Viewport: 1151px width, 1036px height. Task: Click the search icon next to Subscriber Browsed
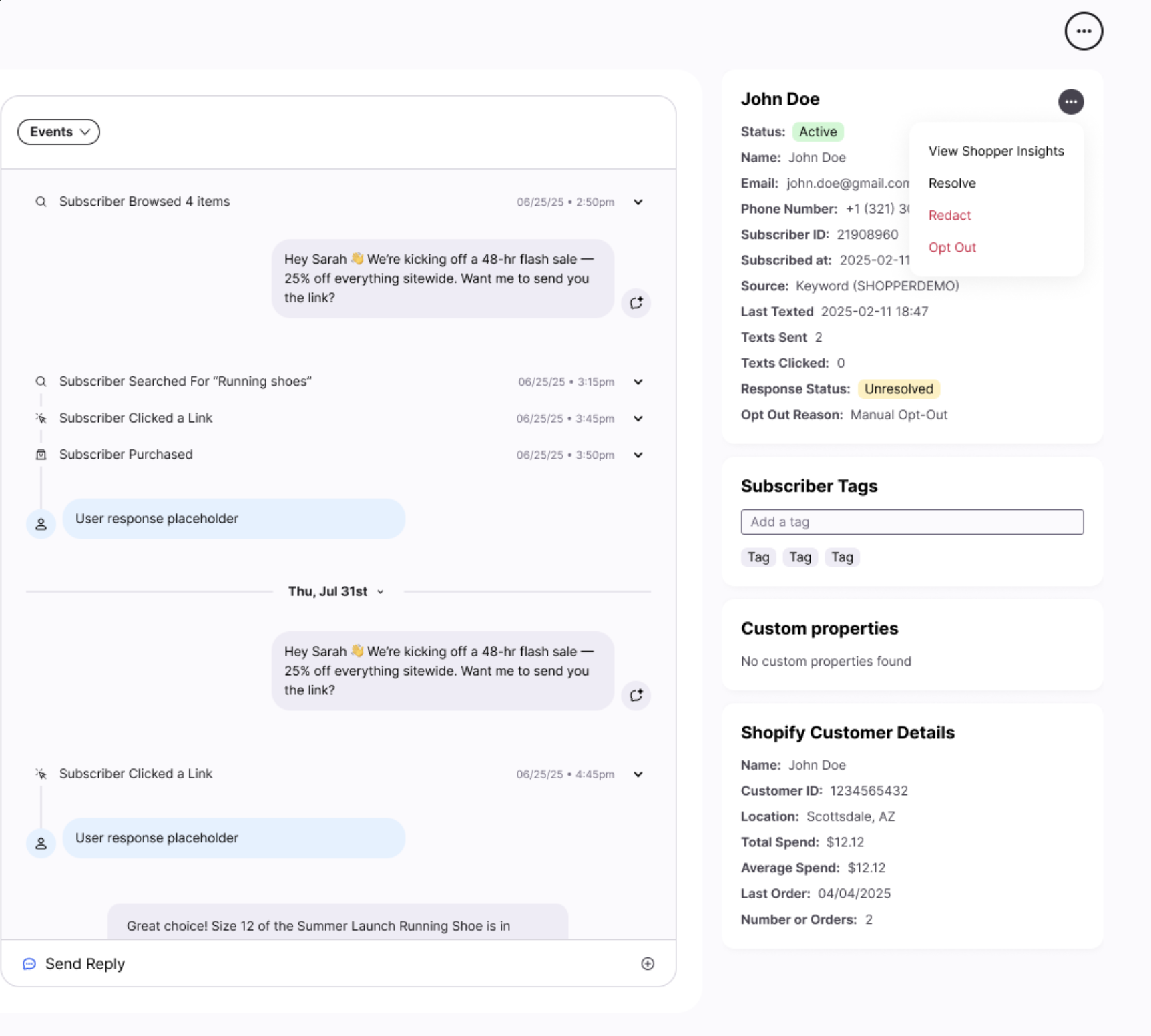41,202
